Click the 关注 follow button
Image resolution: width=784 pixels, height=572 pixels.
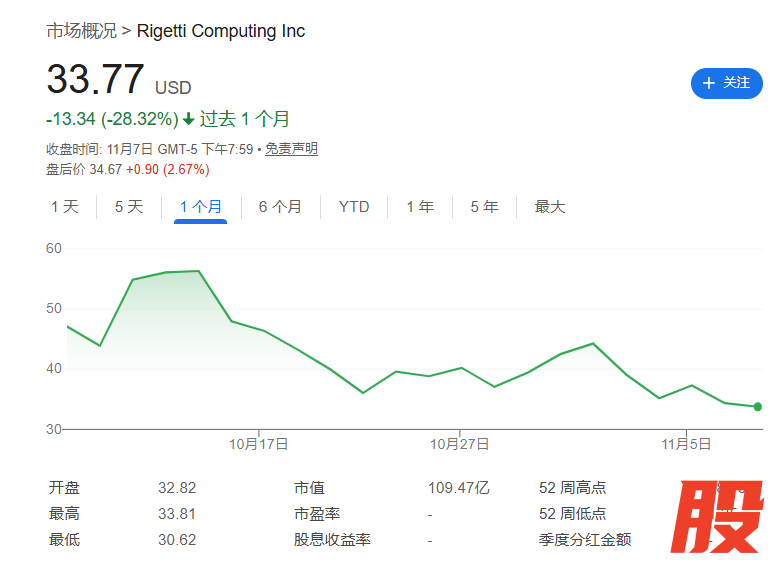point(726,83)
